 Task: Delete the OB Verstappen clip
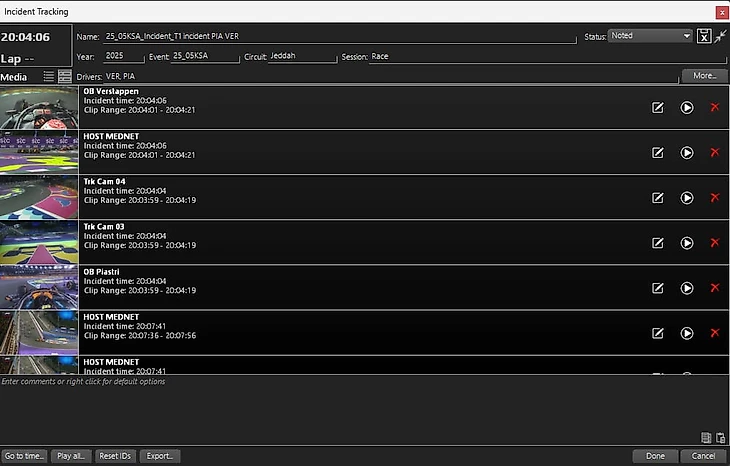pyautogui.click(x=715, y=108)
